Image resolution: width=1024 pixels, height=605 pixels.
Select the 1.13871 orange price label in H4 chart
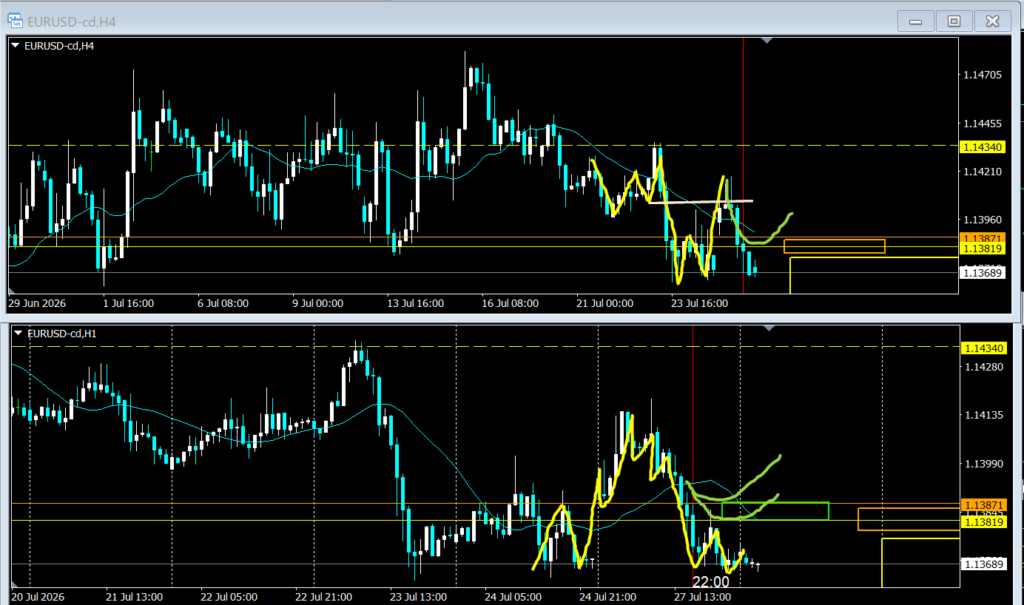coord(983,238)
